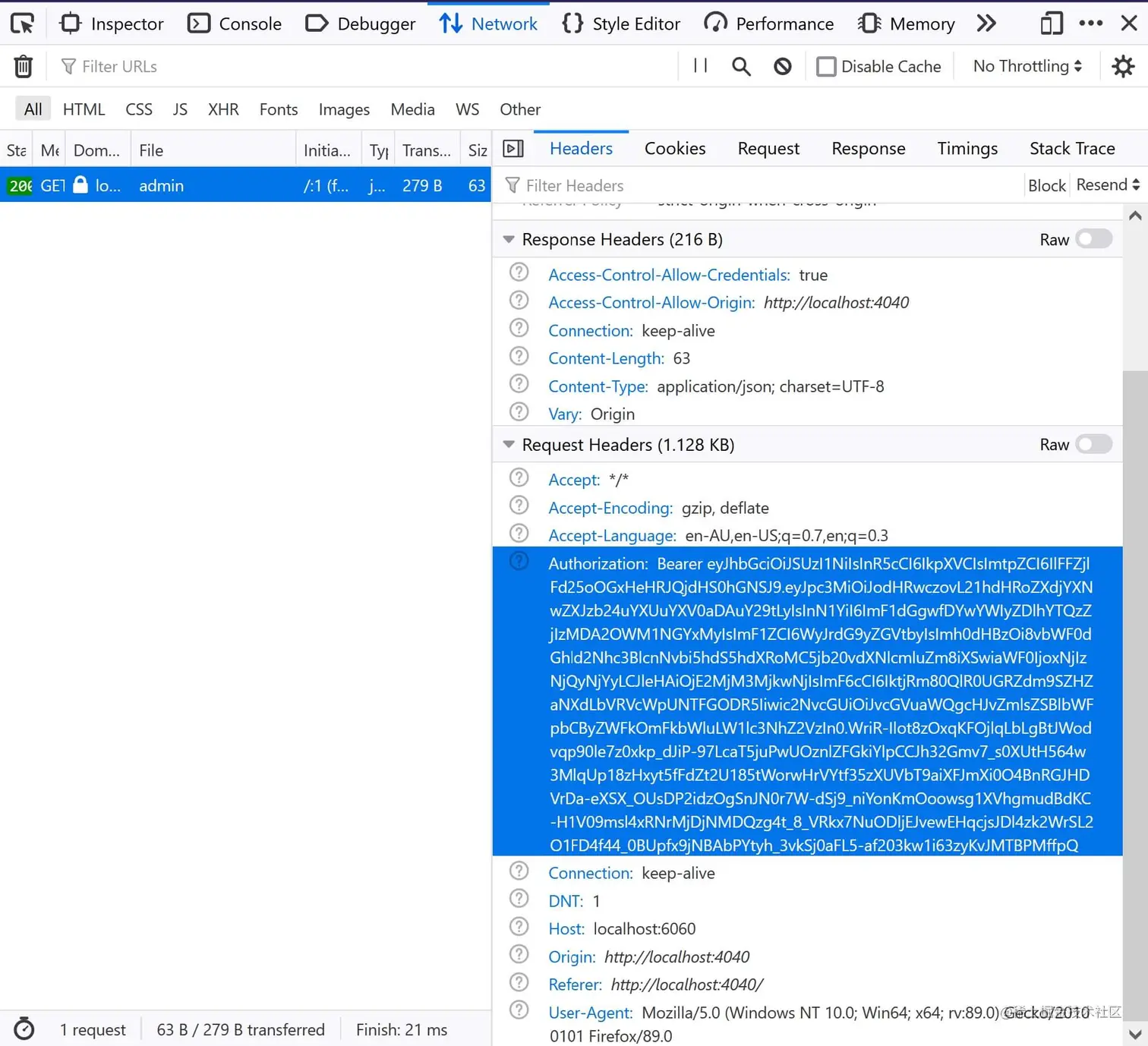Open help for Referer header
This screenshot has height=1046, width=1148.
(519, 983)
